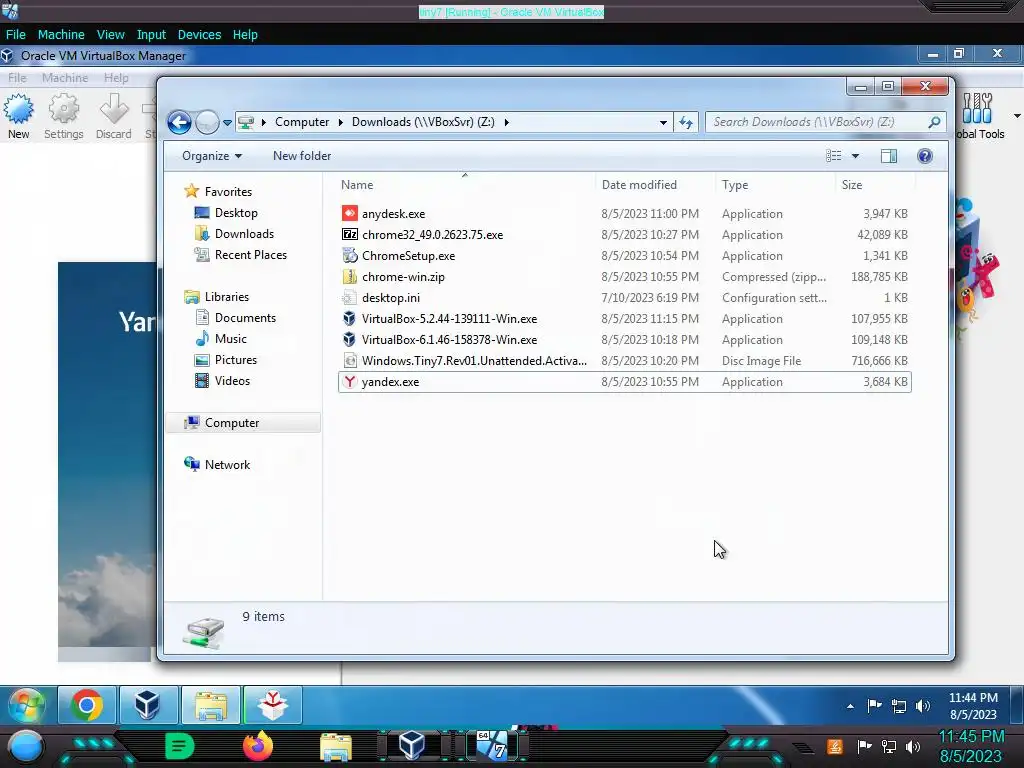Click Downloads (\\VBoxSvr) (Z:) breadcrumb
This screenshot has height=768, width=1024.
pyautogui.click(x=423, y=122)
